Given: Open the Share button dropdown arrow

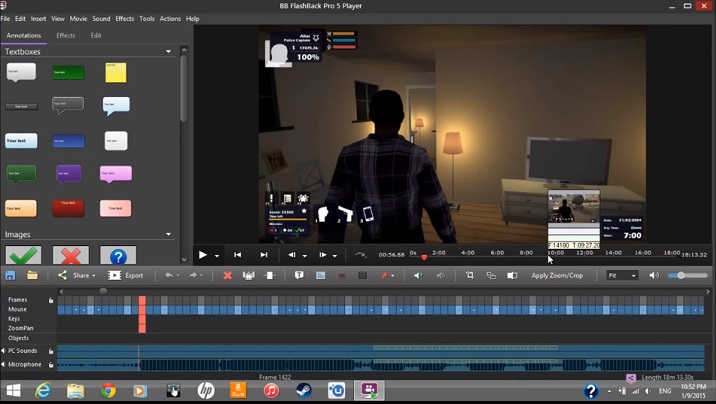Looking at the screenshot, I should coord(94,276).
